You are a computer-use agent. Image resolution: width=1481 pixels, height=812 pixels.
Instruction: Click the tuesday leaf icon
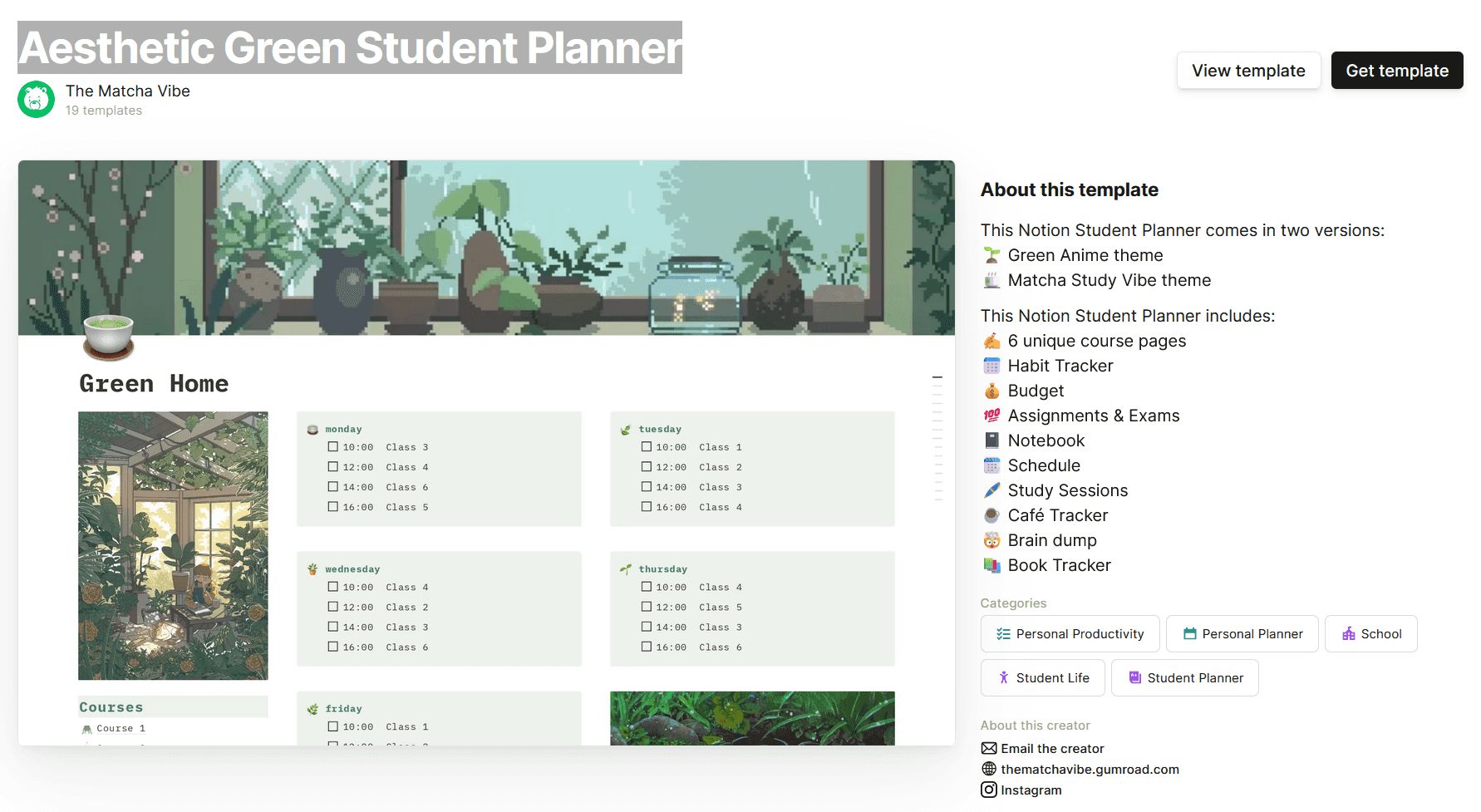626,430
